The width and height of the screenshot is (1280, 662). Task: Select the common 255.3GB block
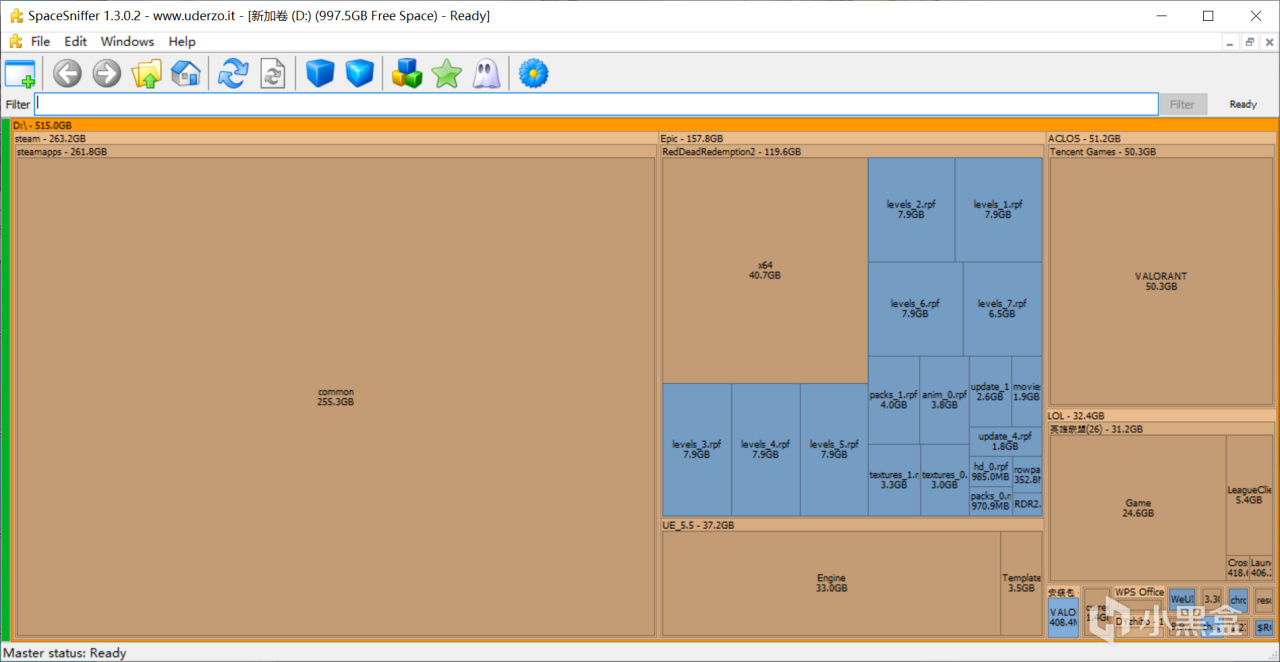tap(335, 397)
